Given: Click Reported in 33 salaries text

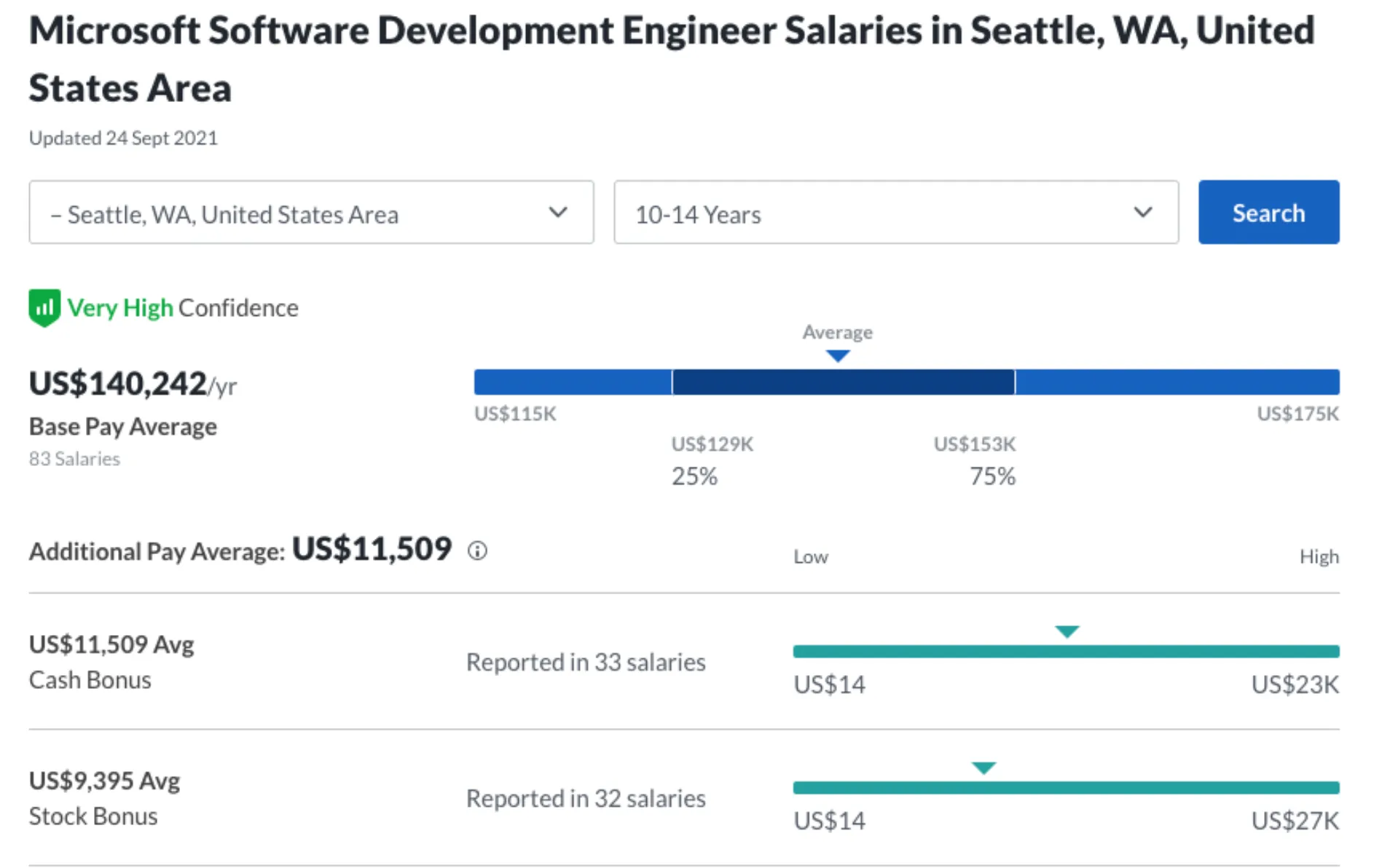Looking at the screenshot, I should click(x=586, y=662).
